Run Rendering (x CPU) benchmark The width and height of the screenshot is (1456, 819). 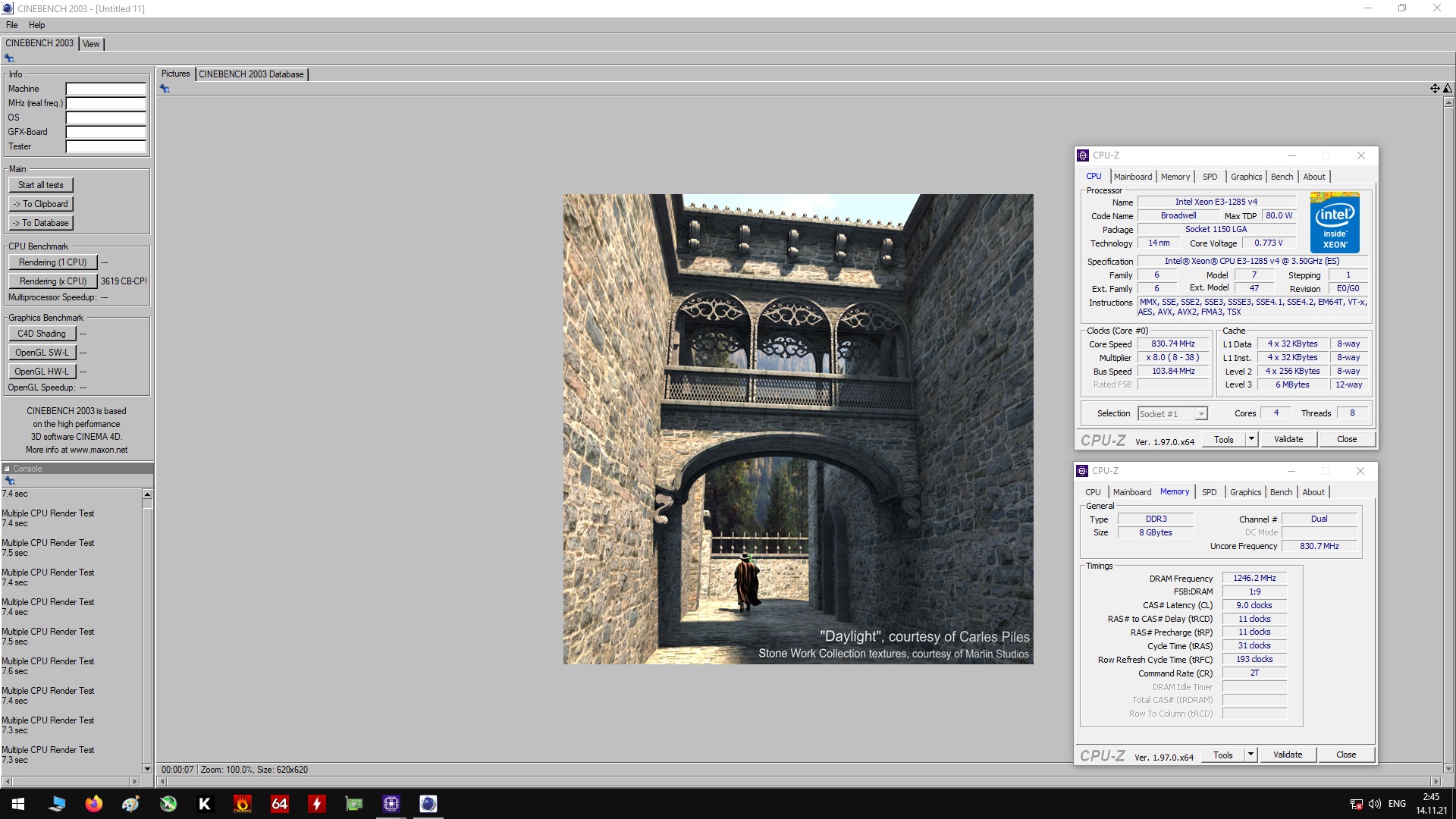tap(53, 281)
